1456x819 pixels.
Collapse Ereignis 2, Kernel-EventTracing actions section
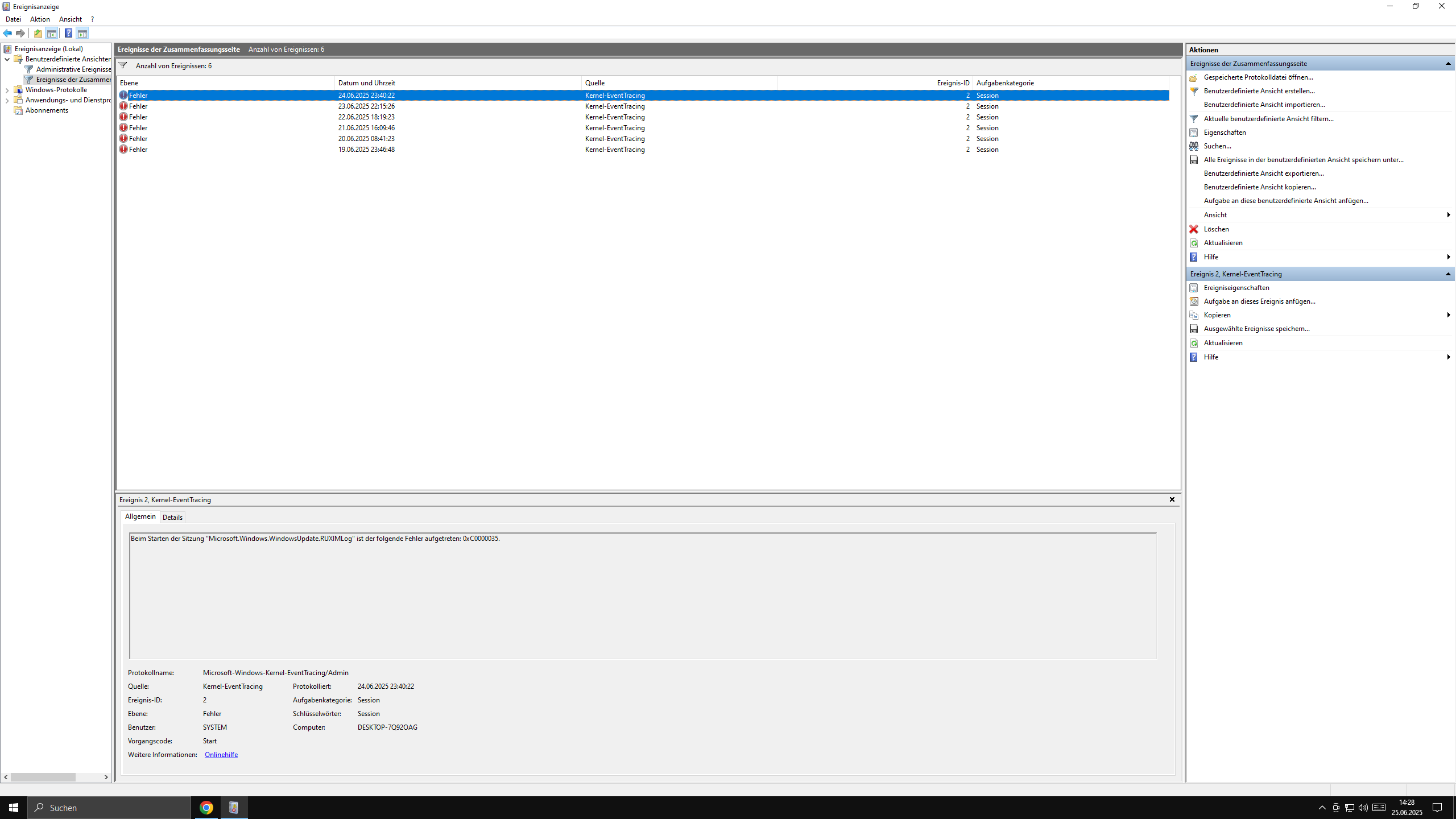click(x=1448, y=274)
